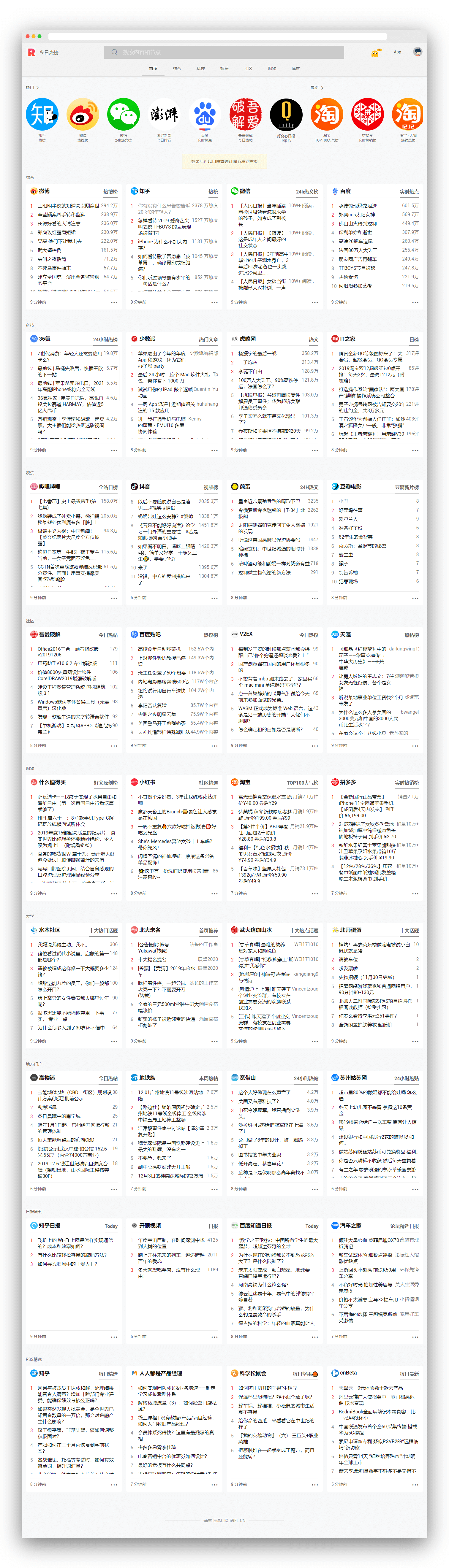The image size is (449, 1568).
Task: Open the 澎湃新闻 round icon
Action: click(x=164, y=114)
